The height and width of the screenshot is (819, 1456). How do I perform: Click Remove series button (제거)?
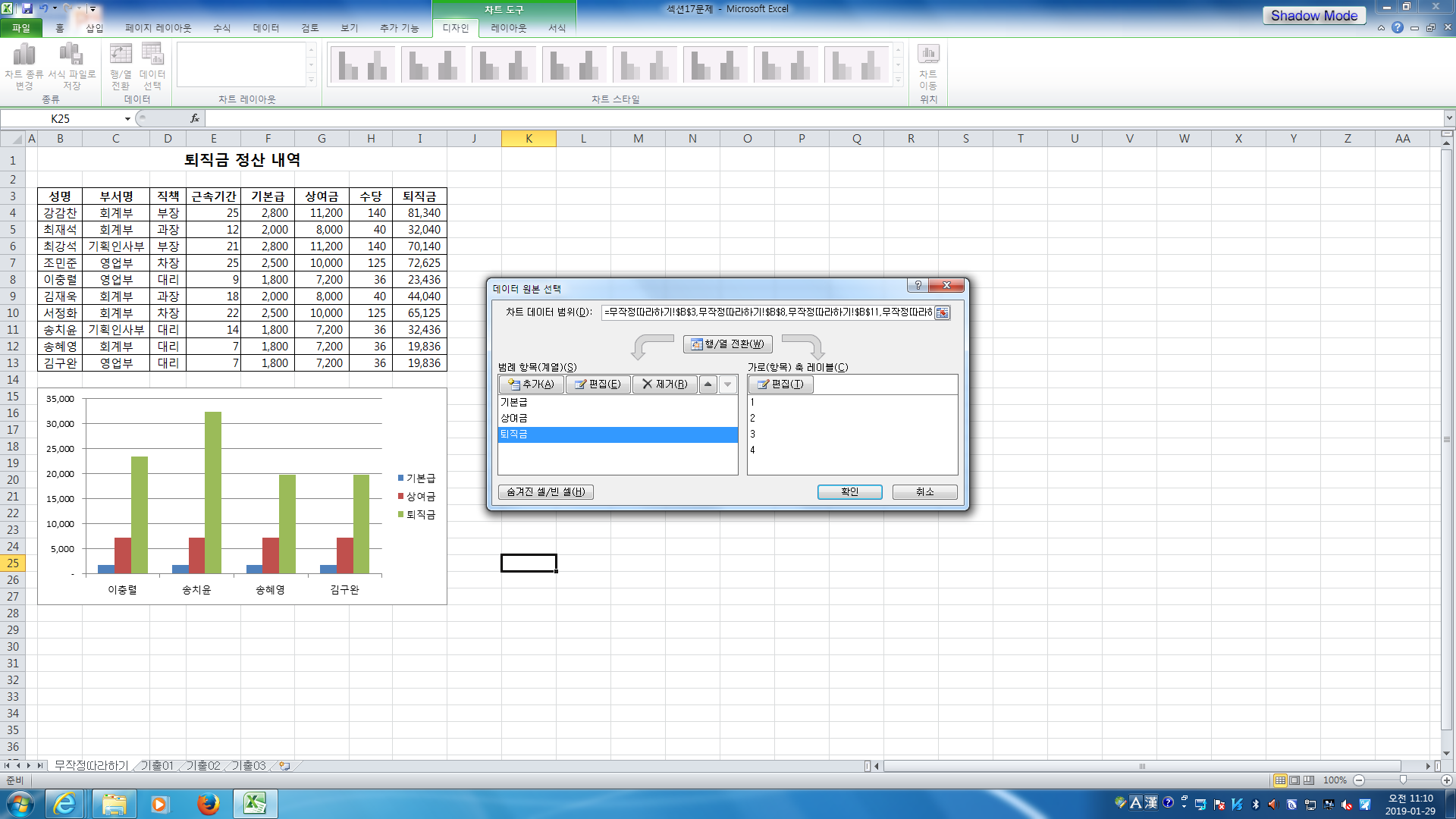664,384
